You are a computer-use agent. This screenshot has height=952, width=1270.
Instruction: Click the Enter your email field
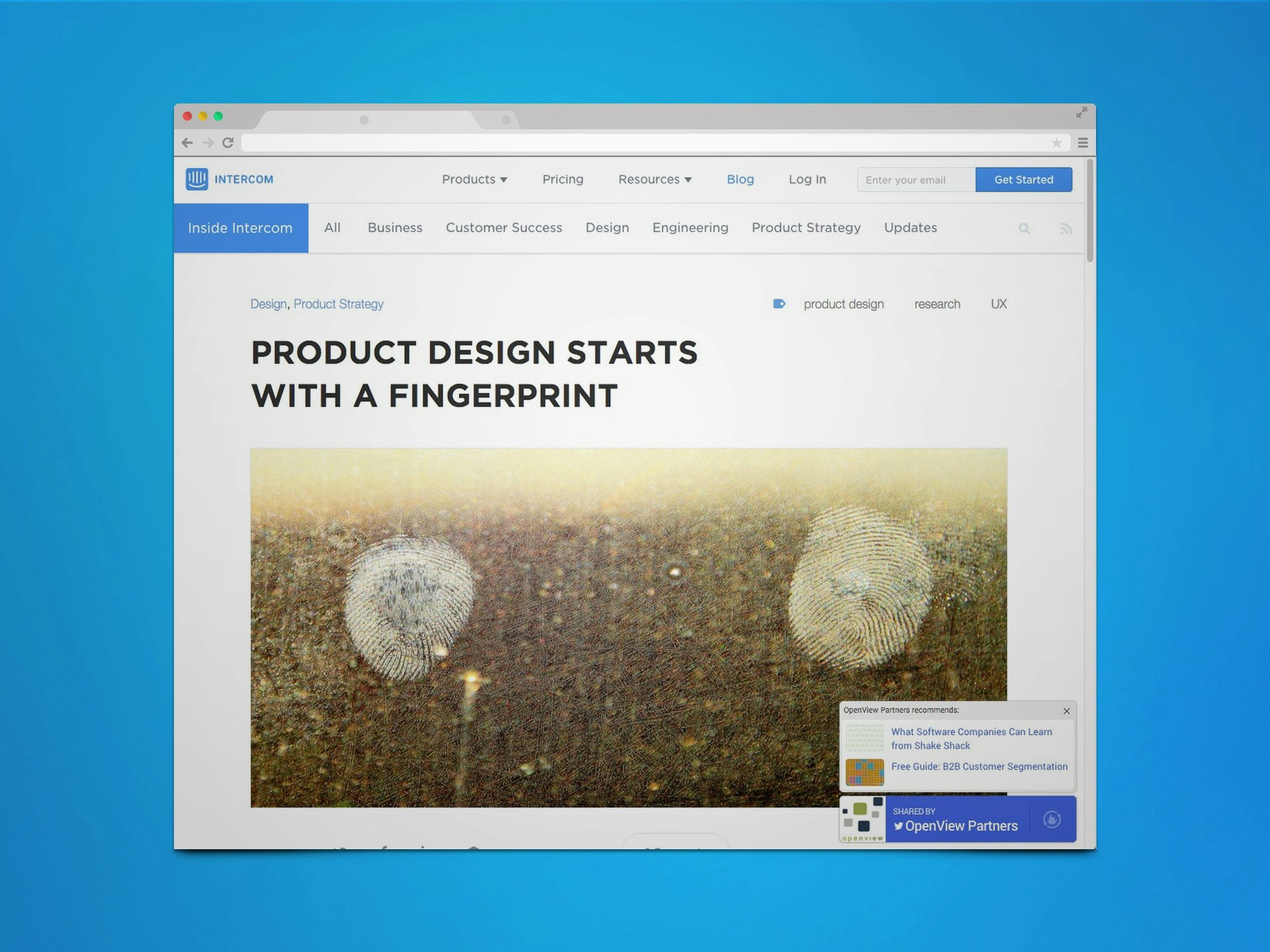[x=915, y=180]
